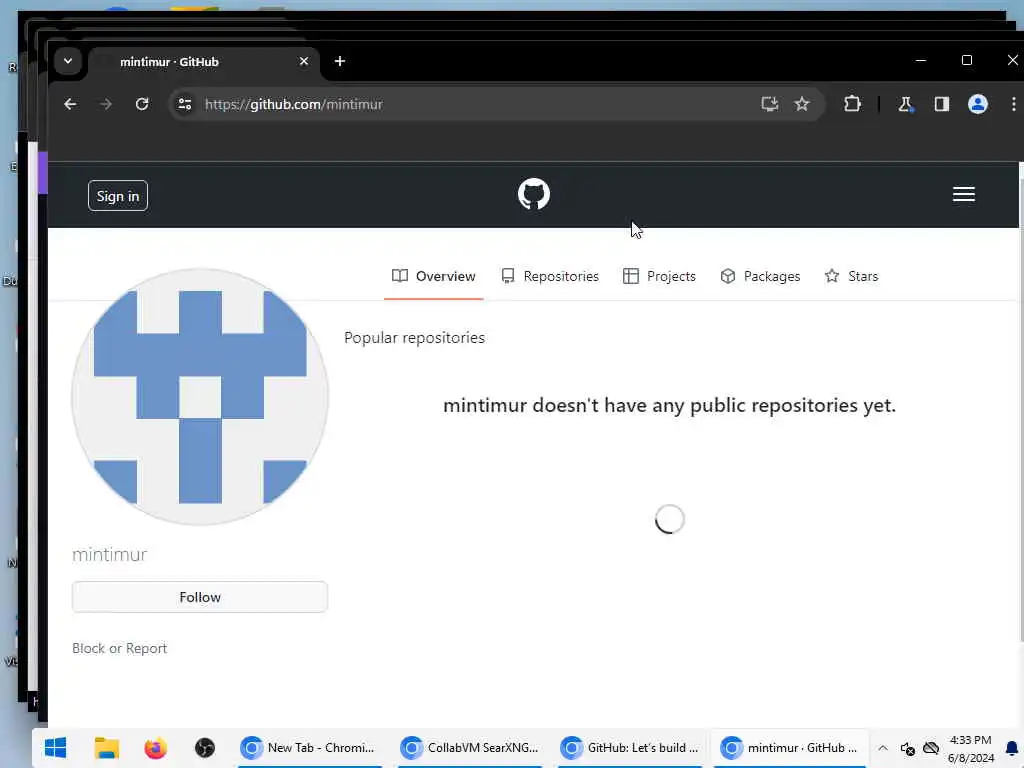Bookmark this page with star icon
The height and width of the screenshot is (768, 1024).
tap(802, 104)
